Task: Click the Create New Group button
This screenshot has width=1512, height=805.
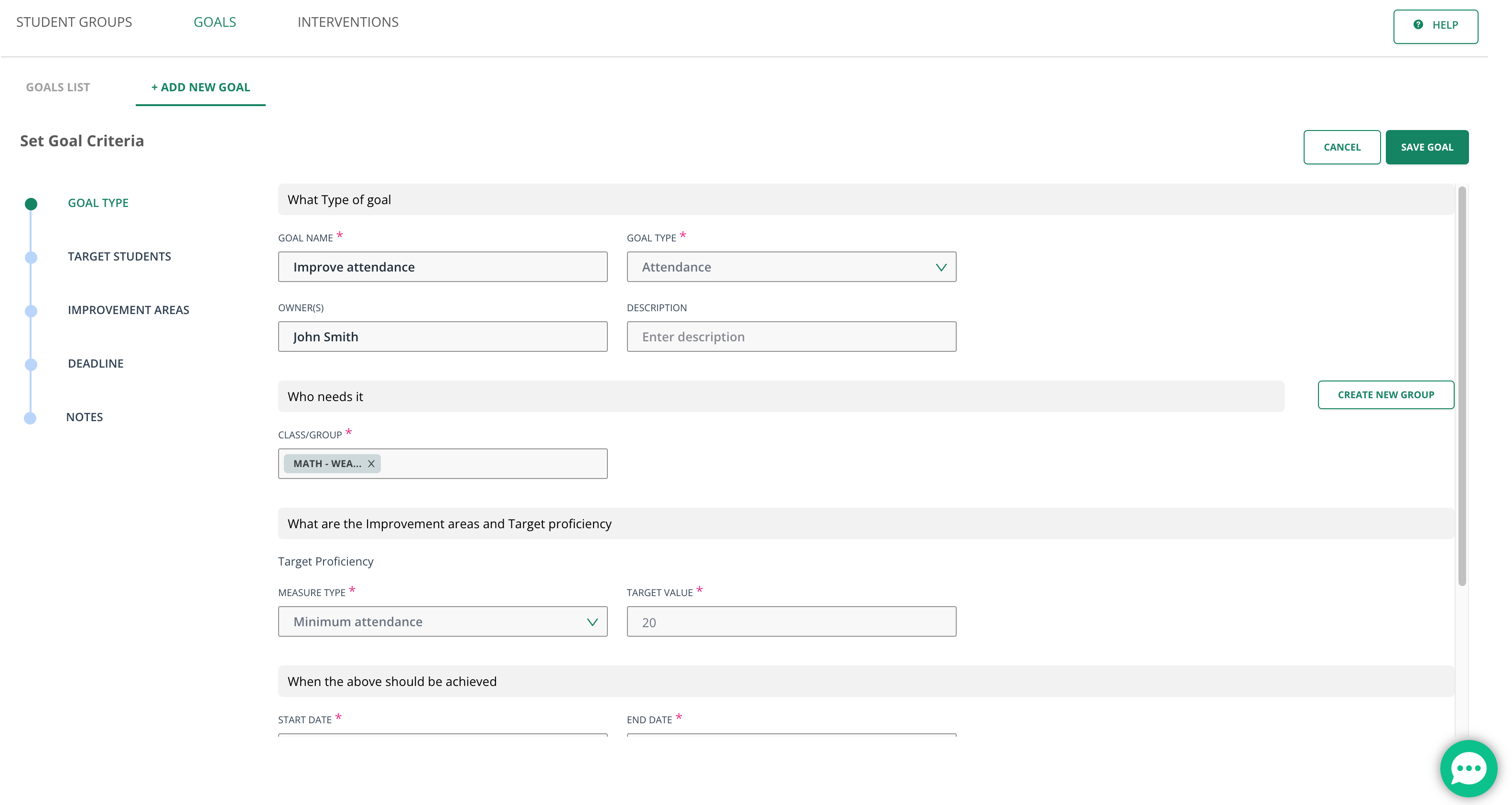Action: click(1386, 394)
